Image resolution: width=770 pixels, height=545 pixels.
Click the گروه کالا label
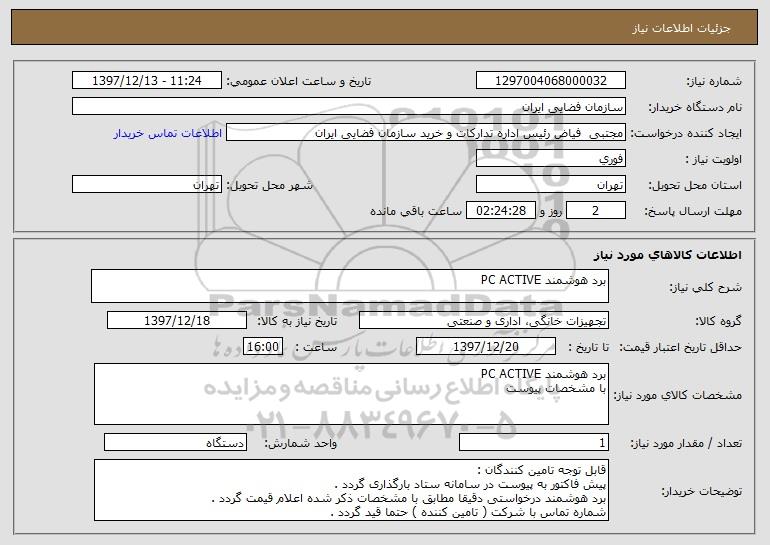718,321
